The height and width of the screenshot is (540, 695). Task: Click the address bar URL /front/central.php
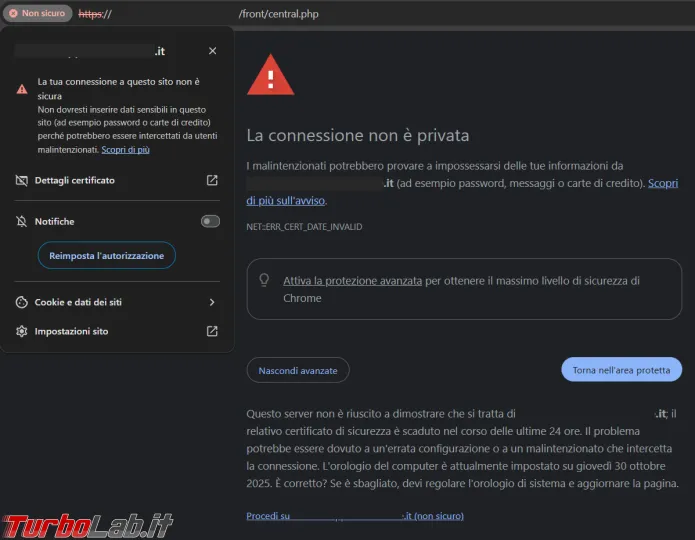tap(278, 14)
